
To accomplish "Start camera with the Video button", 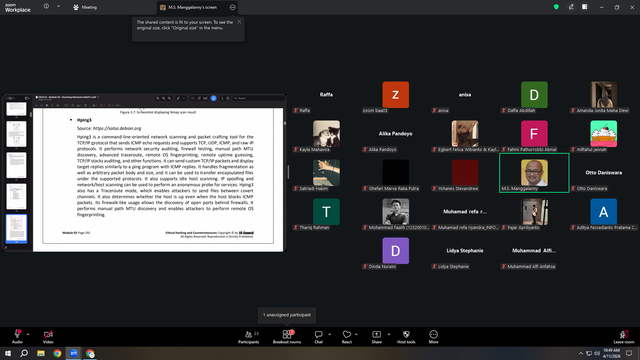I will (48, 336).
